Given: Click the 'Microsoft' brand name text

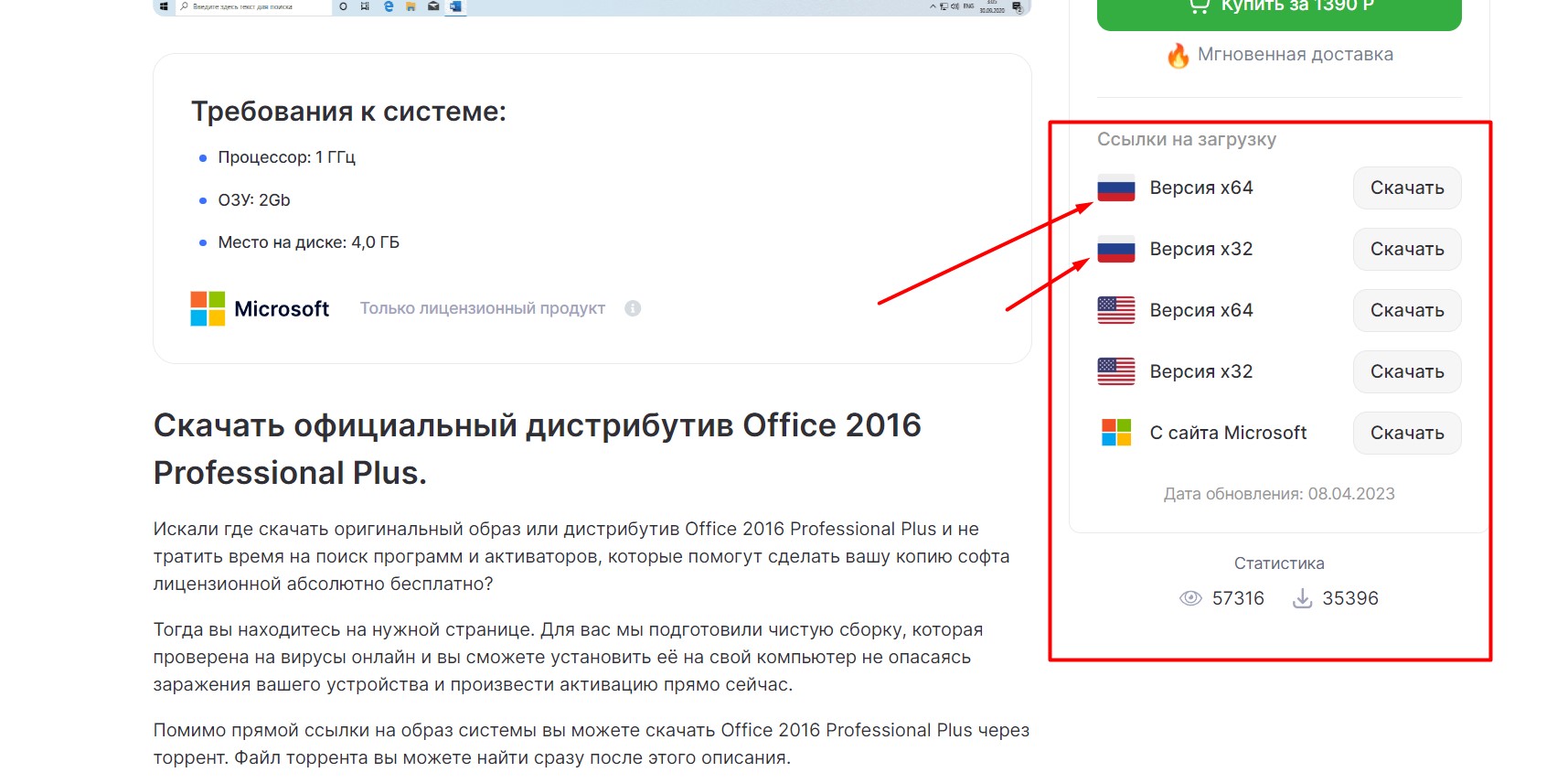Looking at the screenshot, I should [x=282, y=309].
